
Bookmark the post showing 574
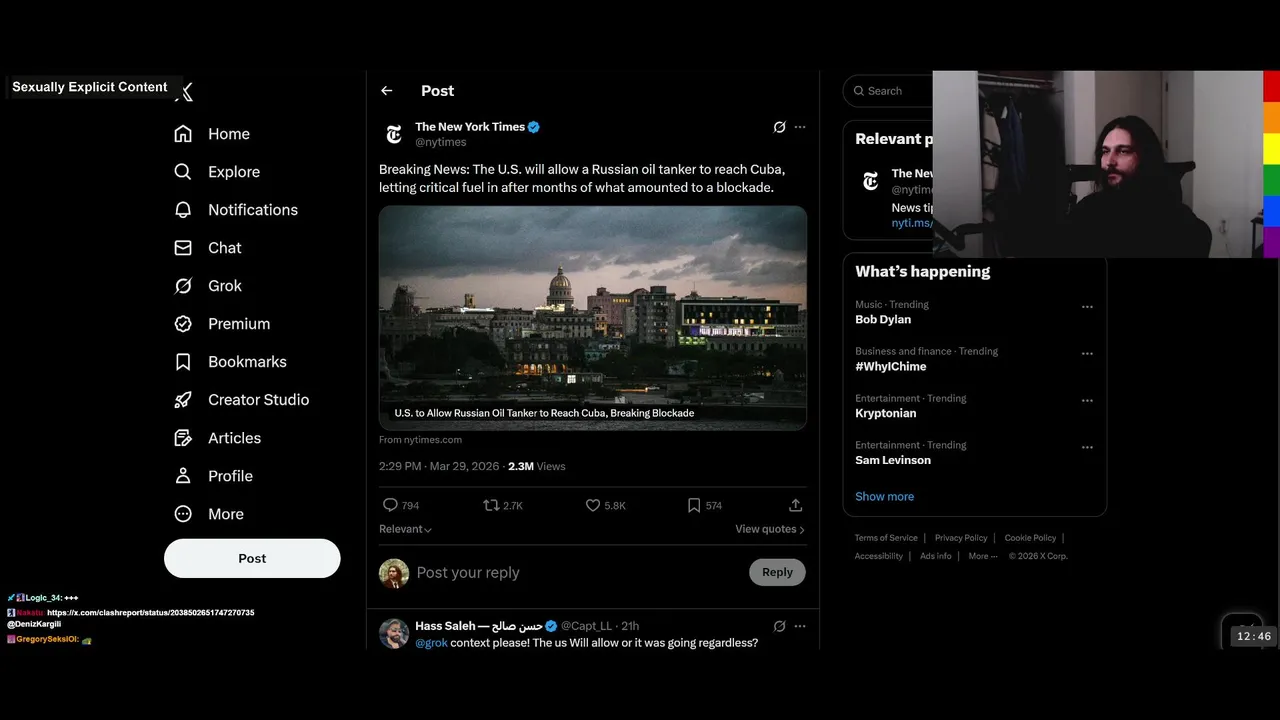pyautogui.click(x=694, y=505)
